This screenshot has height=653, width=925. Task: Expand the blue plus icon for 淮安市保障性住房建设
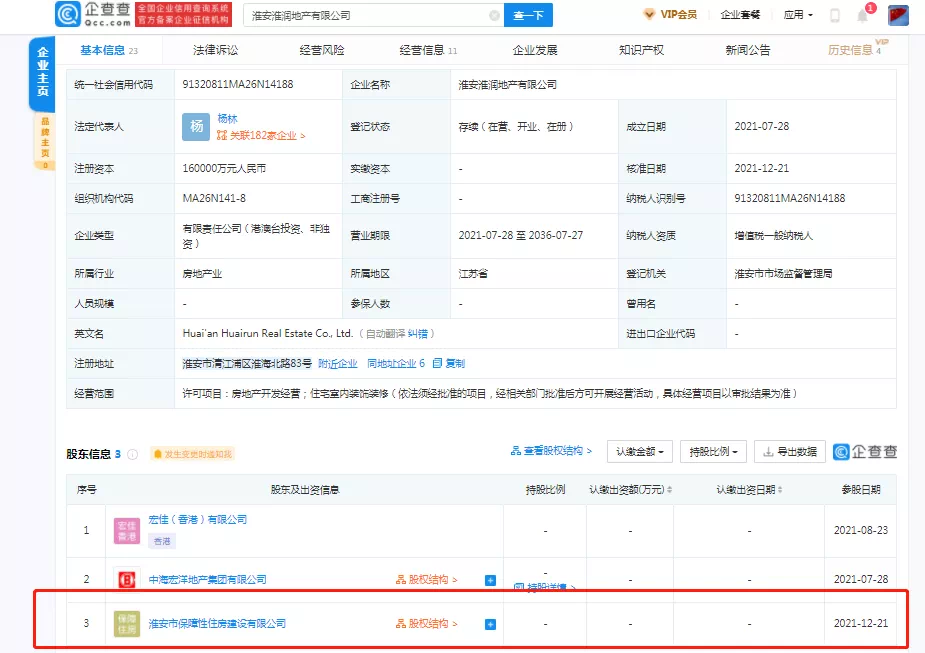point(490,624)
